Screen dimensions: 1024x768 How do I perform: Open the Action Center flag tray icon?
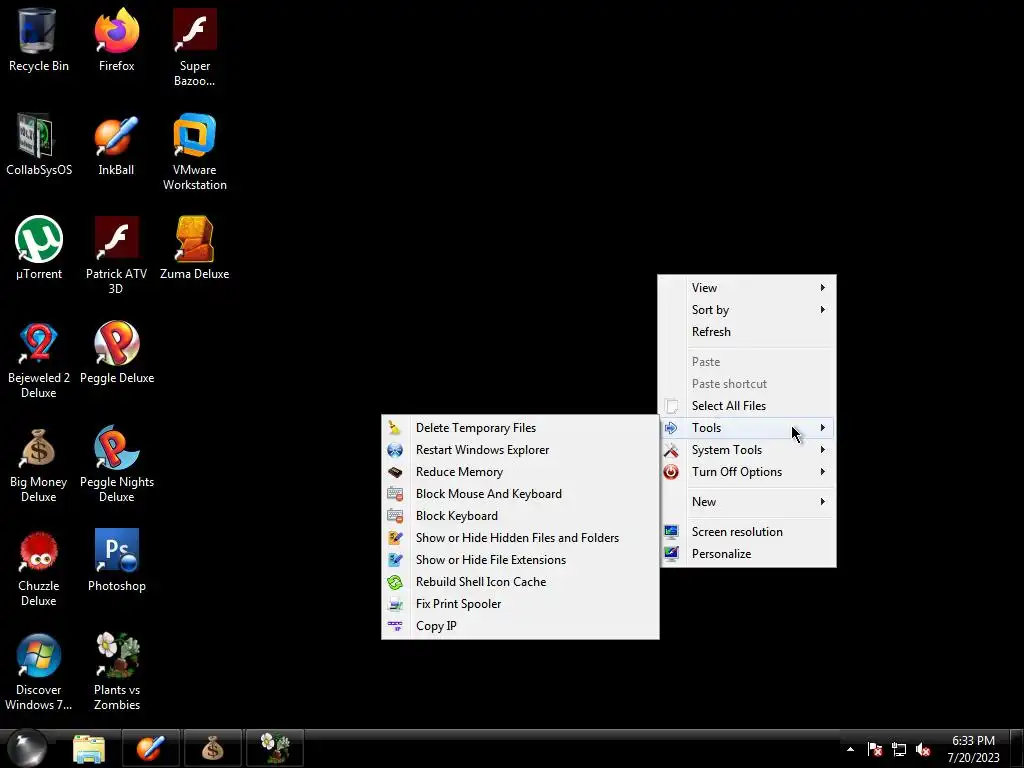click(x=875, y=749)
